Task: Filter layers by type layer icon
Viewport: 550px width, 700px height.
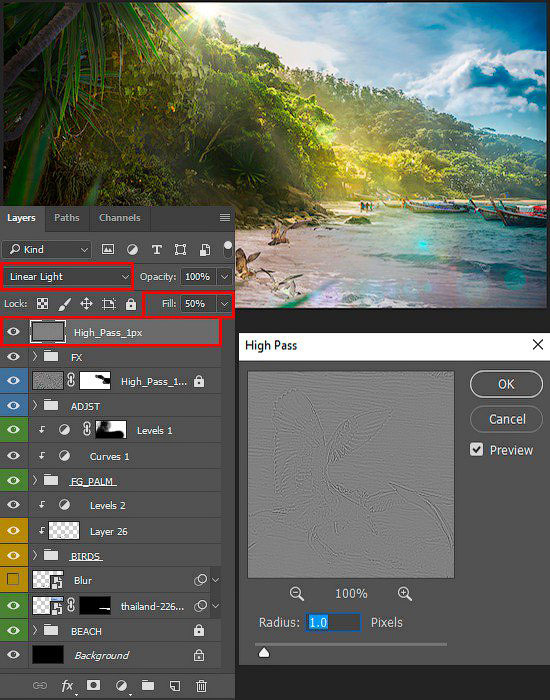Action: click(156, 249)
